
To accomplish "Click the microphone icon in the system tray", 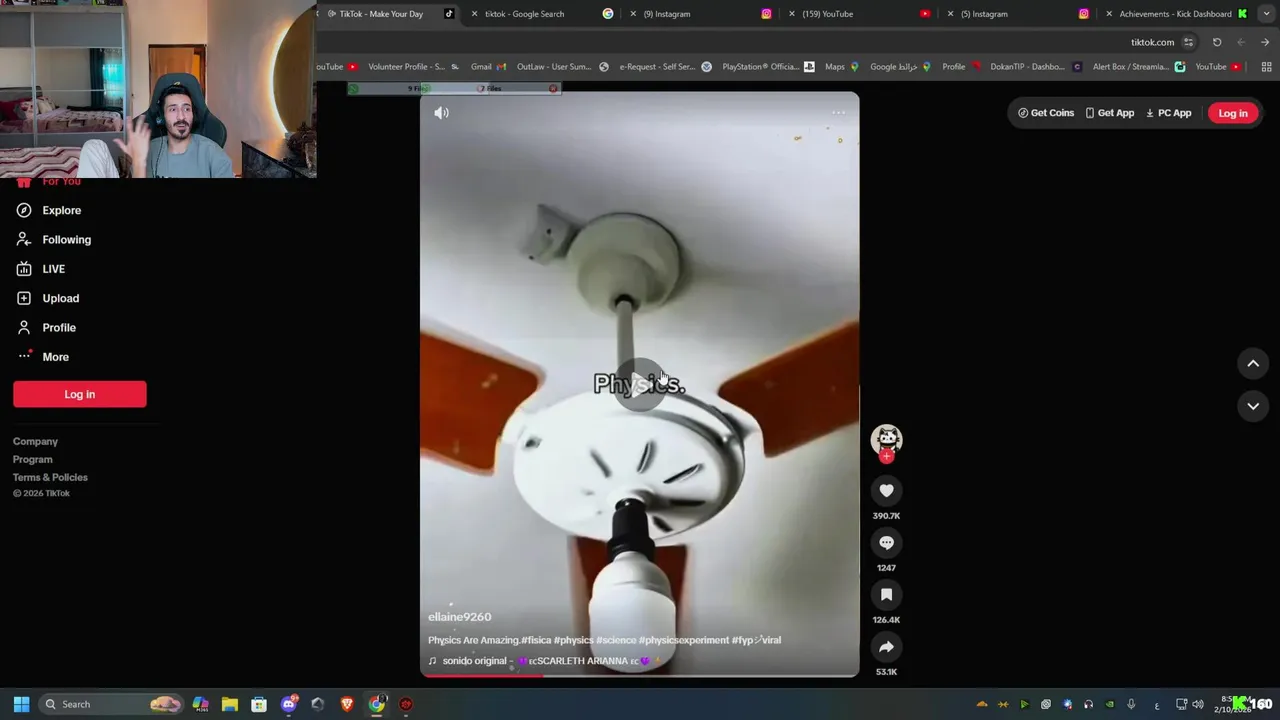I will (1131, 704).
